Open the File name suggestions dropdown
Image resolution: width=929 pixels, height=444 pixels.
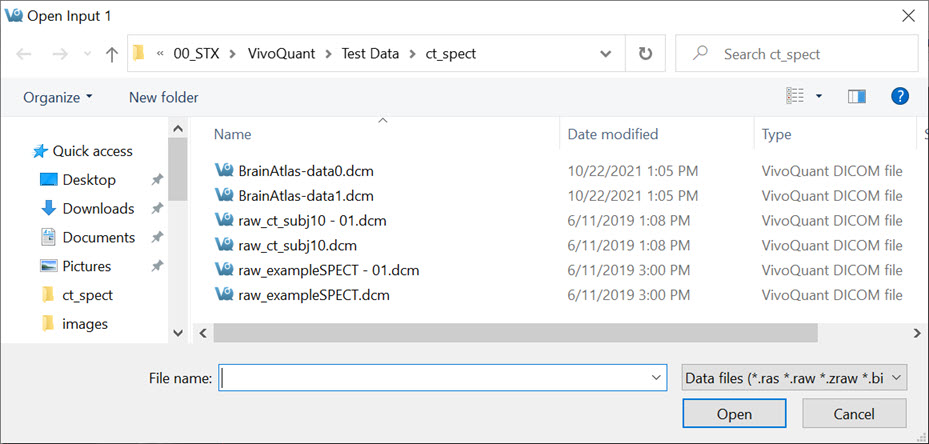(656, 378)
